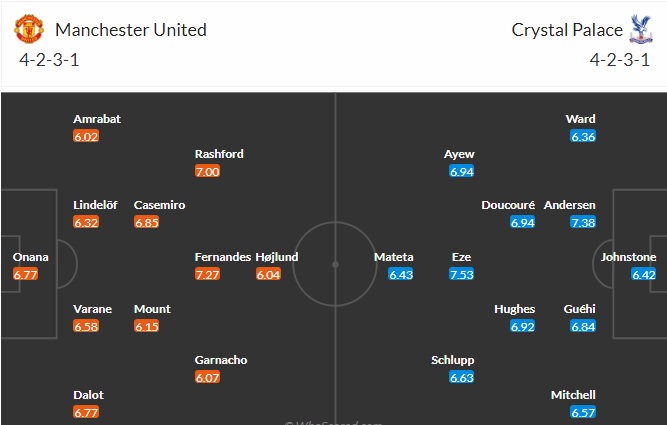Click Guéhi's 6.84 rating badge

[x=583, y=326]
